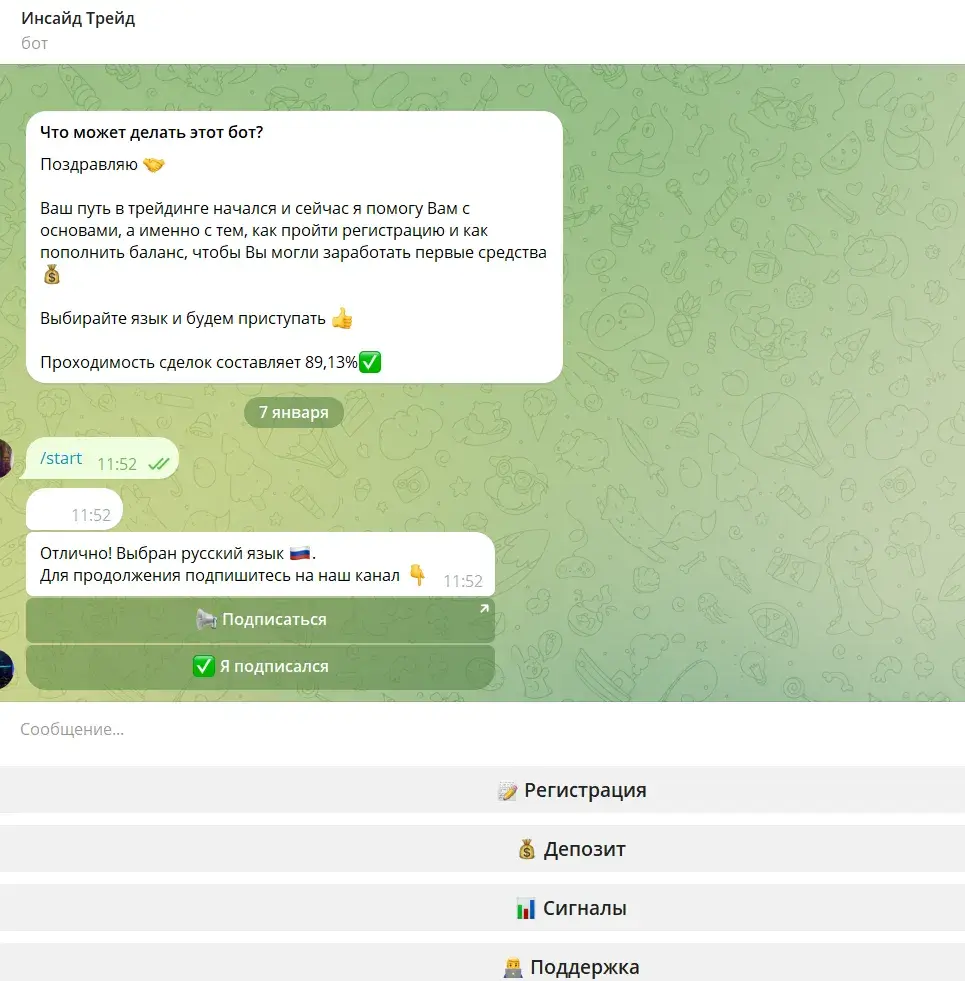Image resolution: width=965 pixels, height=981 pixels.
Task: Confirm with the Я подписался button
Action: [x=260, y=666]
